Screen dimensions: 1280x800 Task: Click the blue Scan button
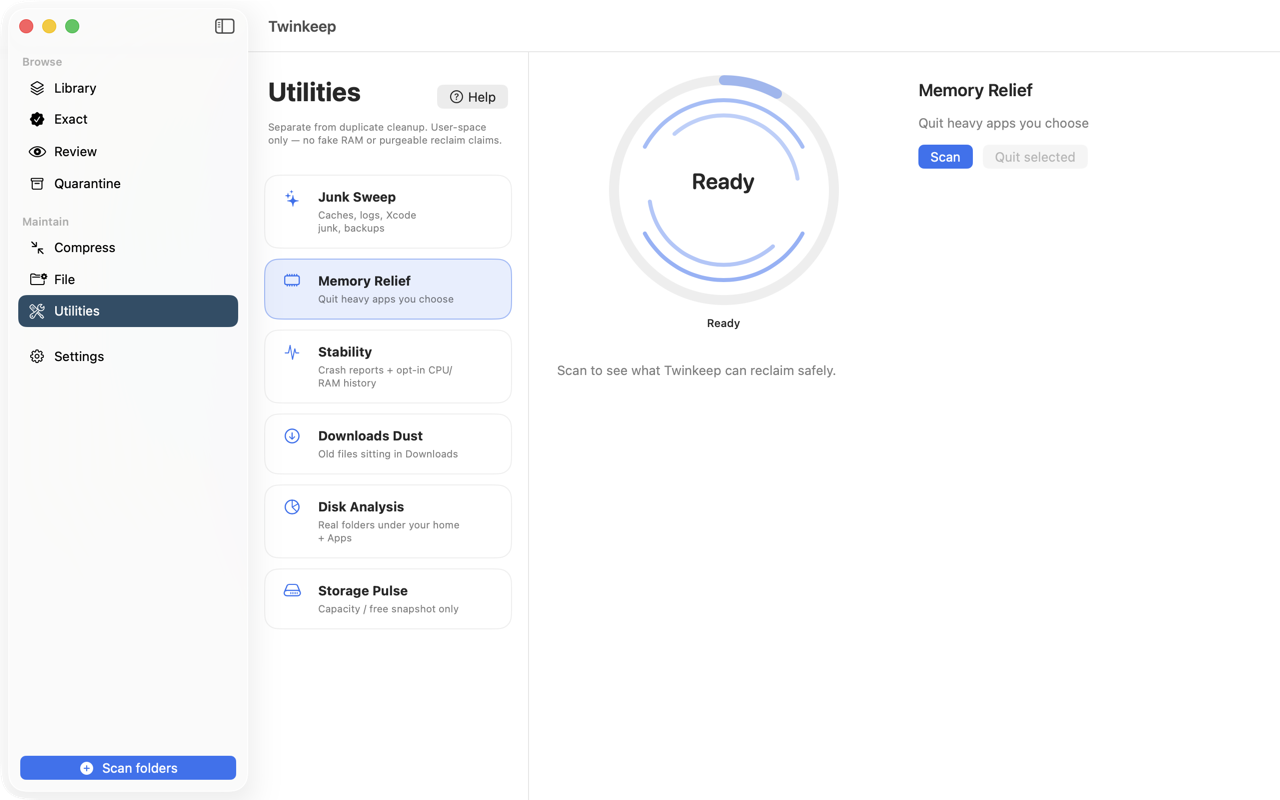(x=945, y=157)
